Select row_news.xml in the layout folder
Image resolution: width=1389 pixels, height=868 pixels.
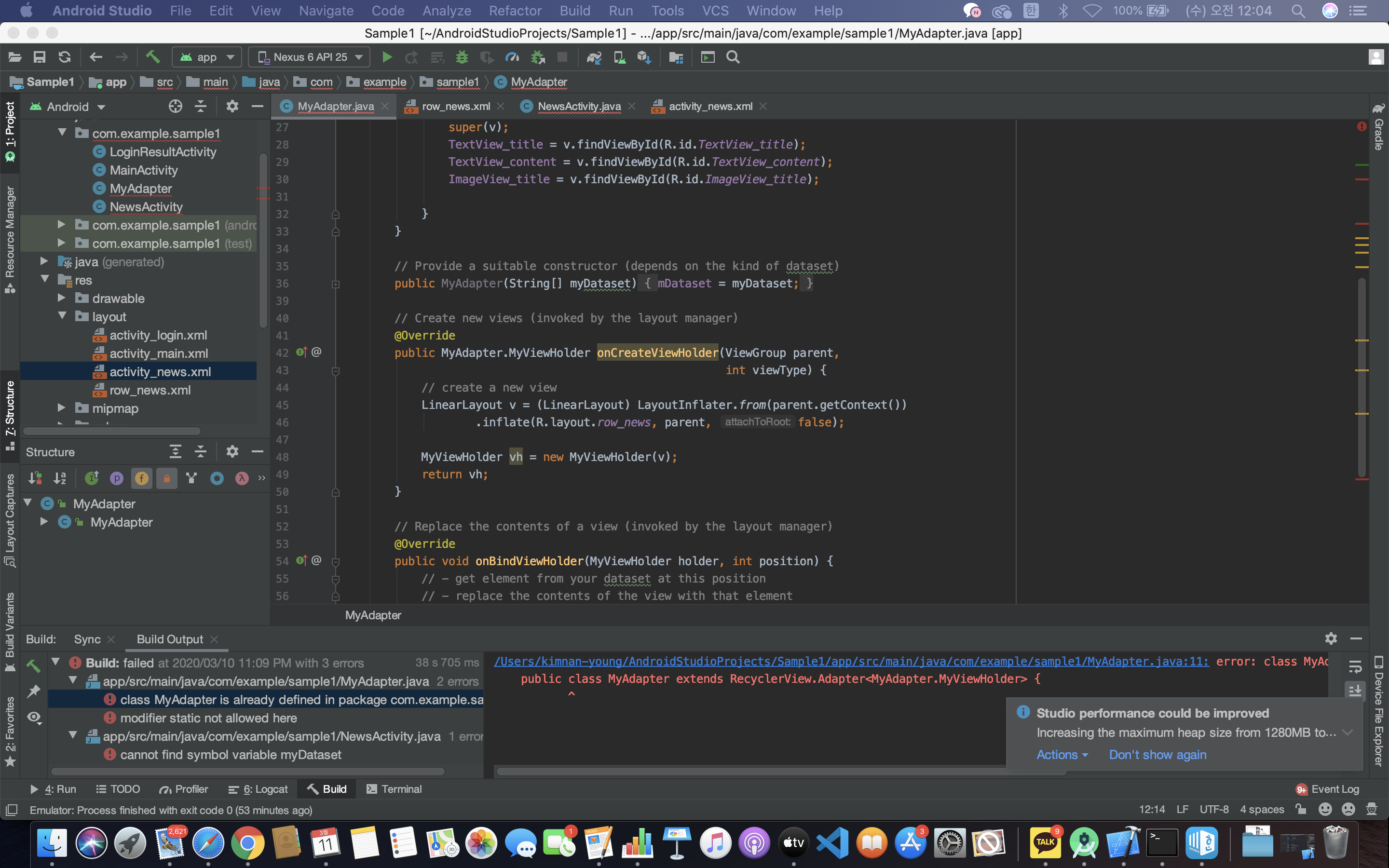point(150,390)
